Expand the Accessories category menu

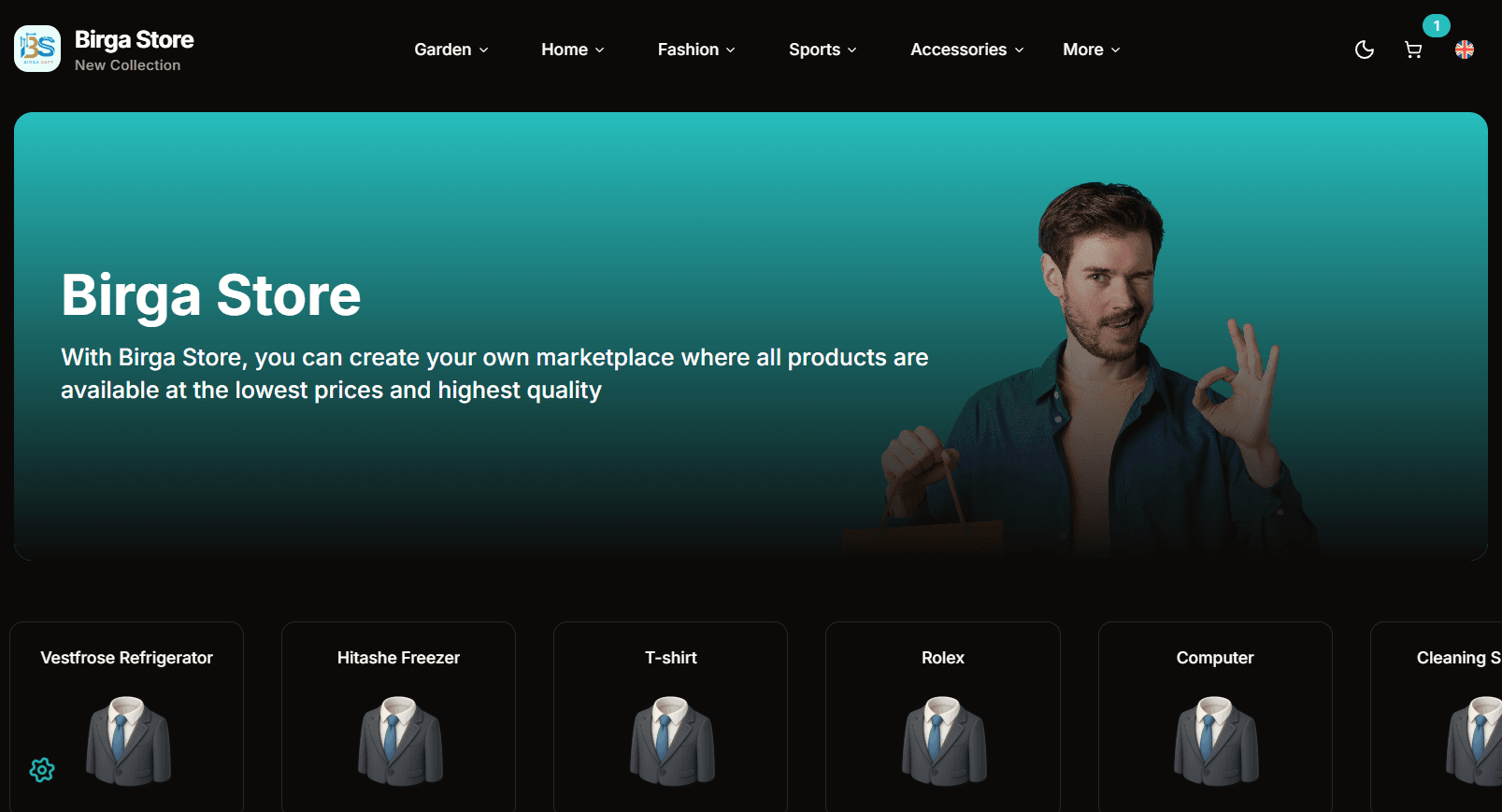[x=967, y=50]
